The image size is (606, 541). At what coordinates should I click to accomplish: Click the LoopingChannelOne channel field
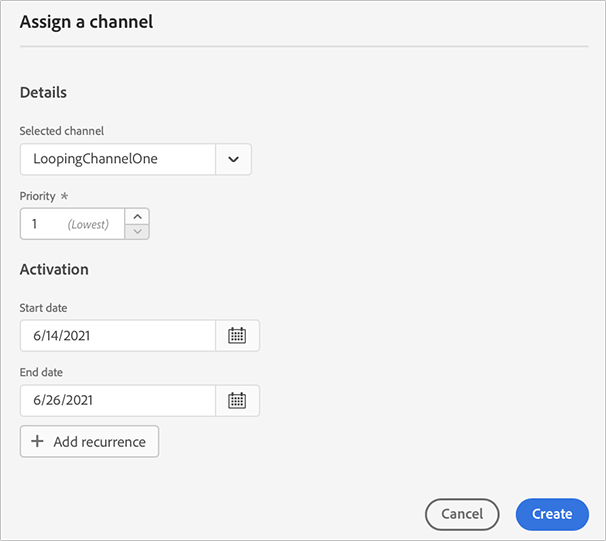[117, 160]
